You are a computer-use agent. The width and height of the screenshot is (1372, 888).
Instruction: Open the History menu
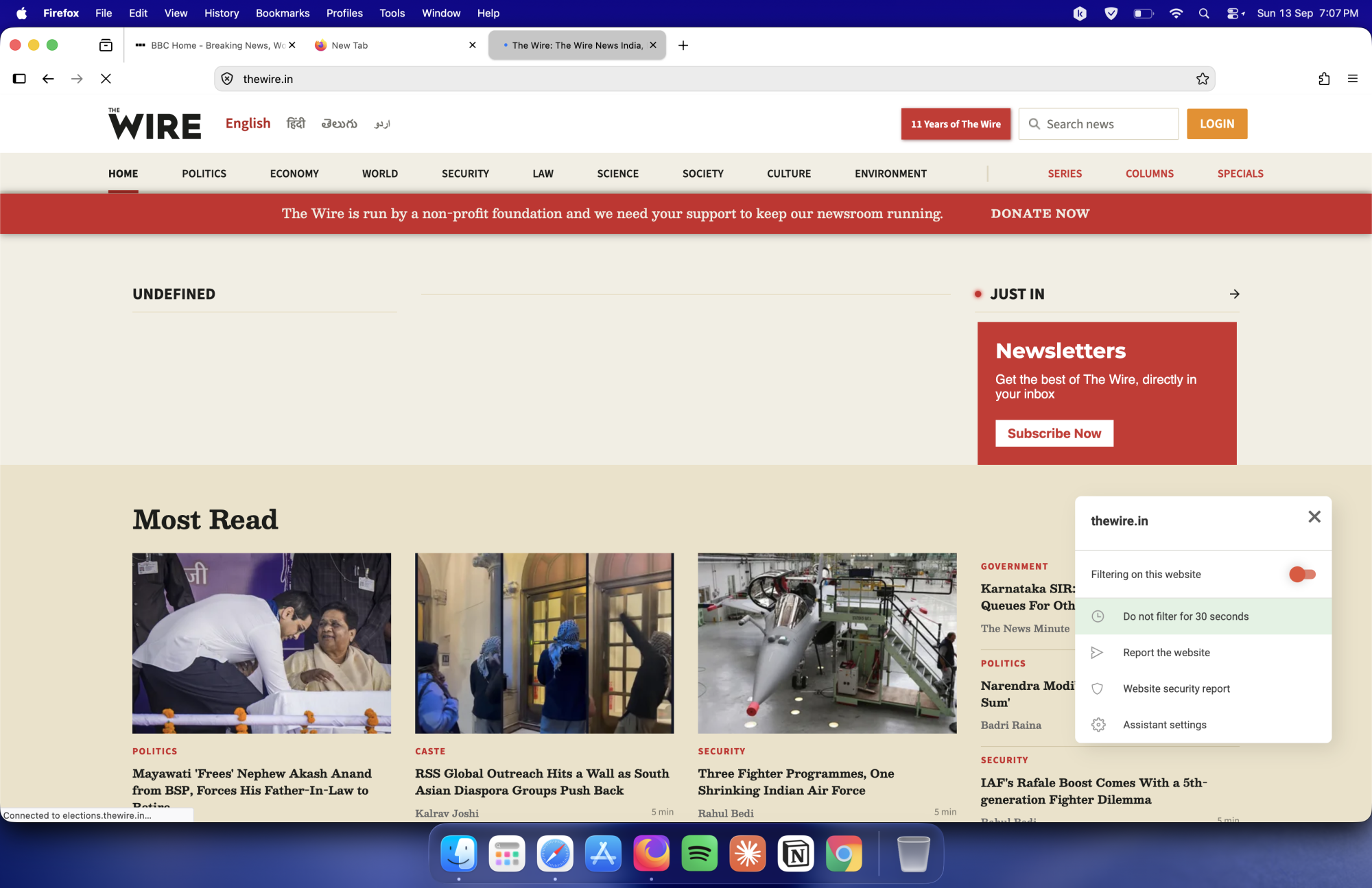pyautogui.click(x=222, y=13)
